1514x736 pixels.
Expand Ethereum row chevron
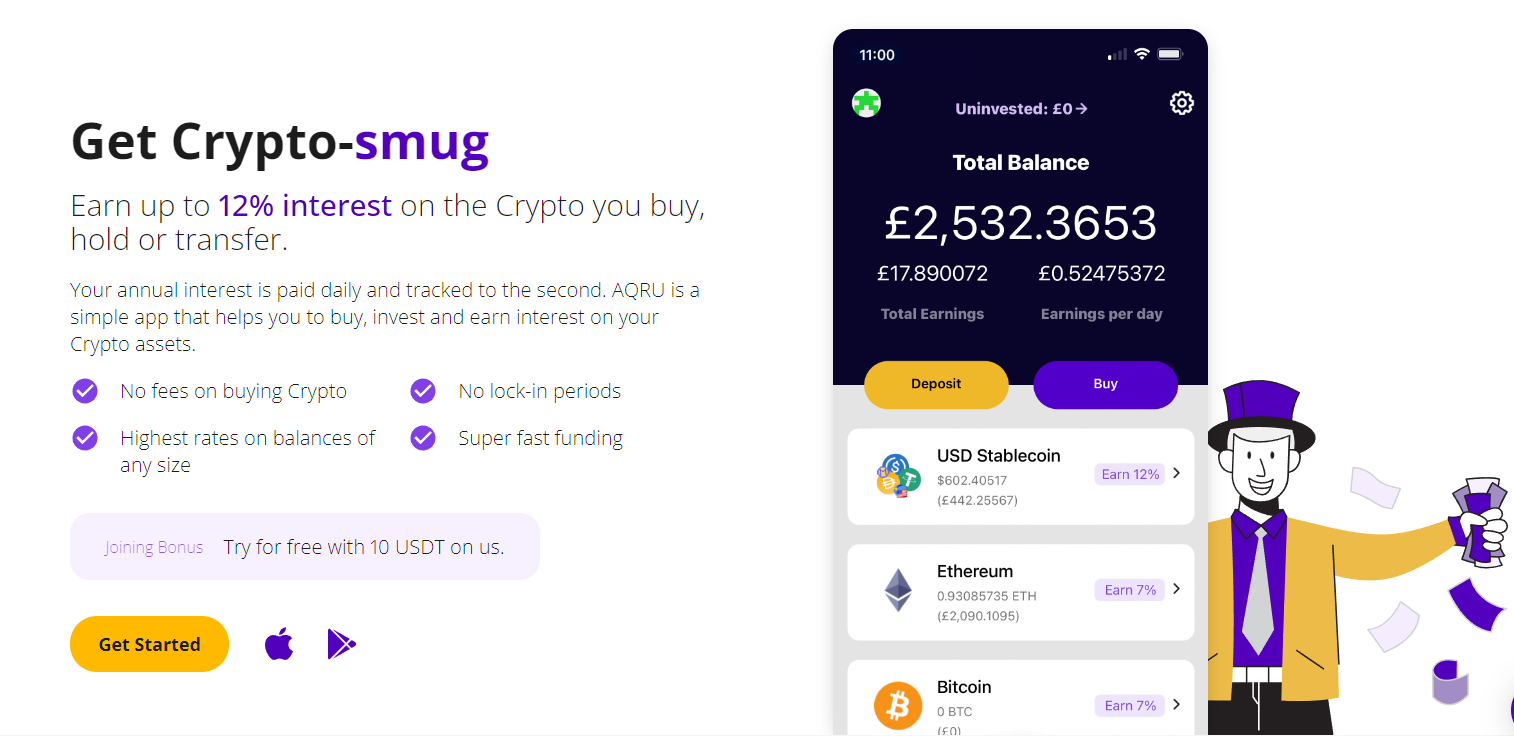click(x=1176, y=589)
